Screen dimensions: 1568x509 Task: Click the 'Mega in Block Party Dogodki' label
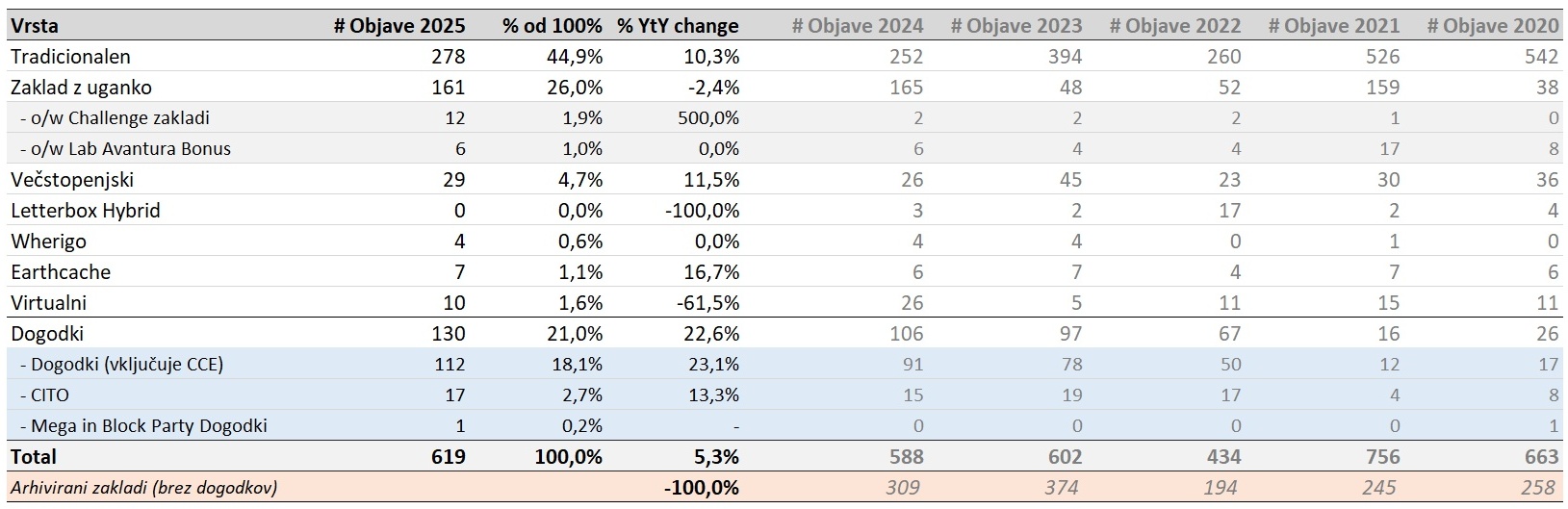click(143, 426)
